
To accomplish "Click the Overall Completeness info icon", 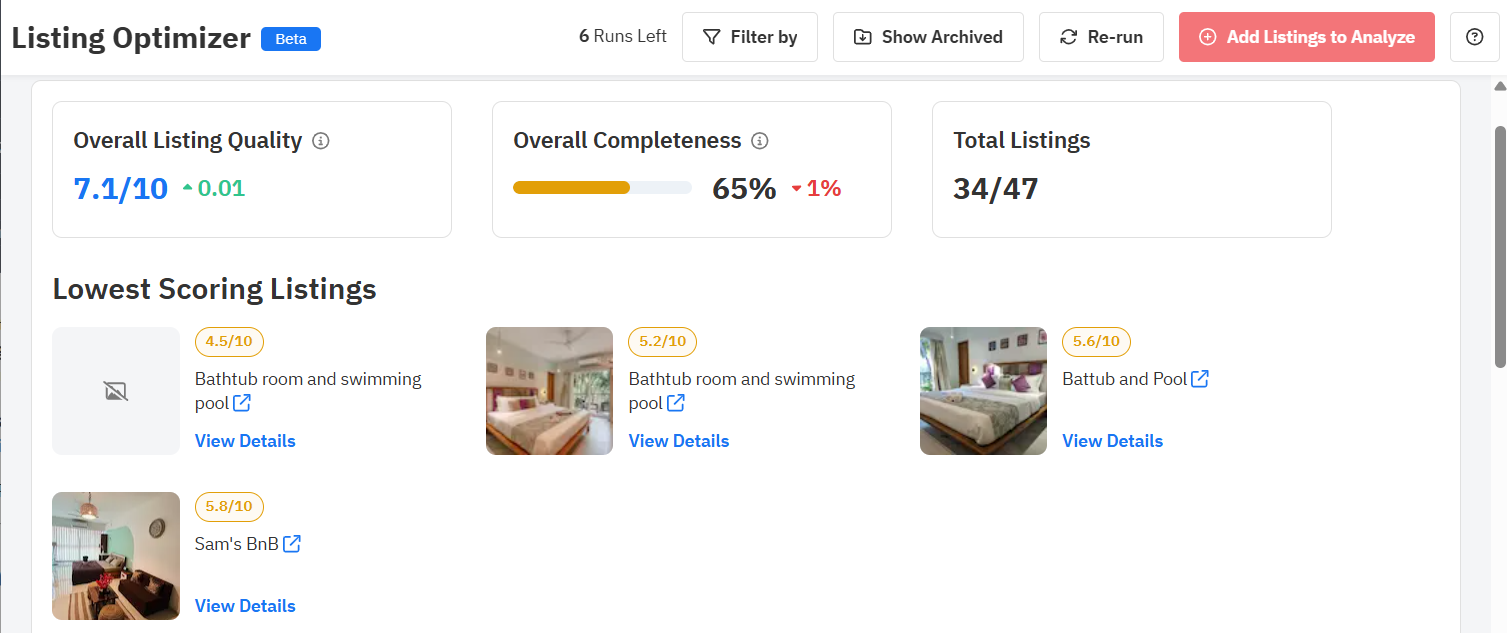I will coord(760,141).
